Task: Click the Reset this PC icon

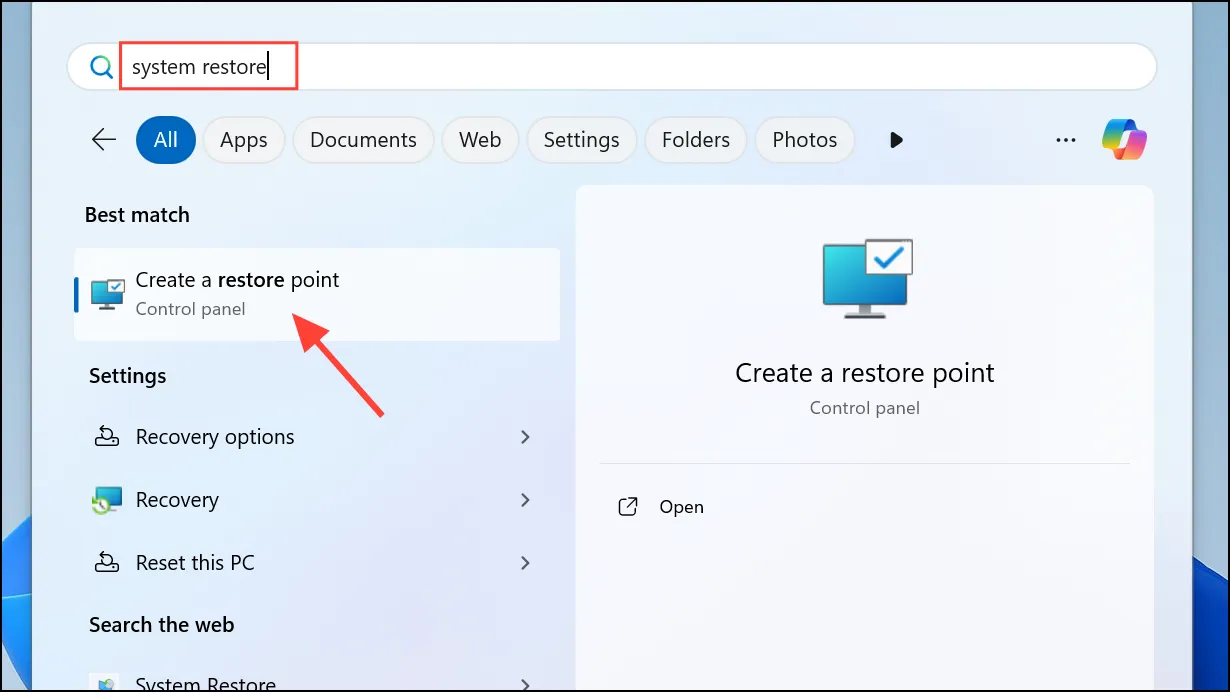Action: point(106,563)
